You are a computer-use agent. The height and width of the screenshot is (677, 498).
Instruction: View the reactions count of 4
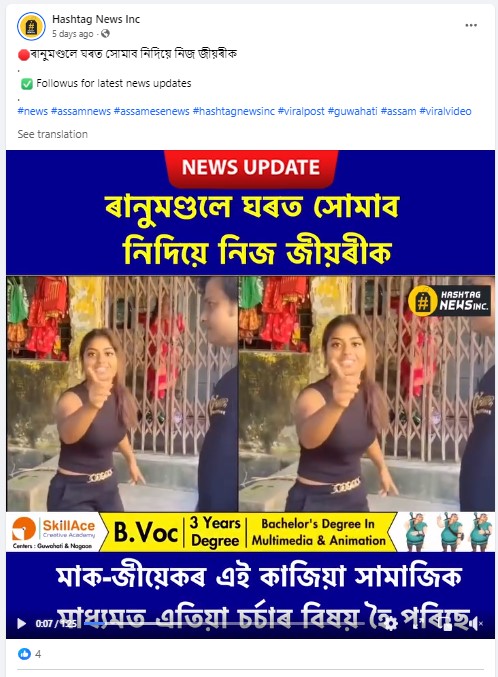pos(38,654)
